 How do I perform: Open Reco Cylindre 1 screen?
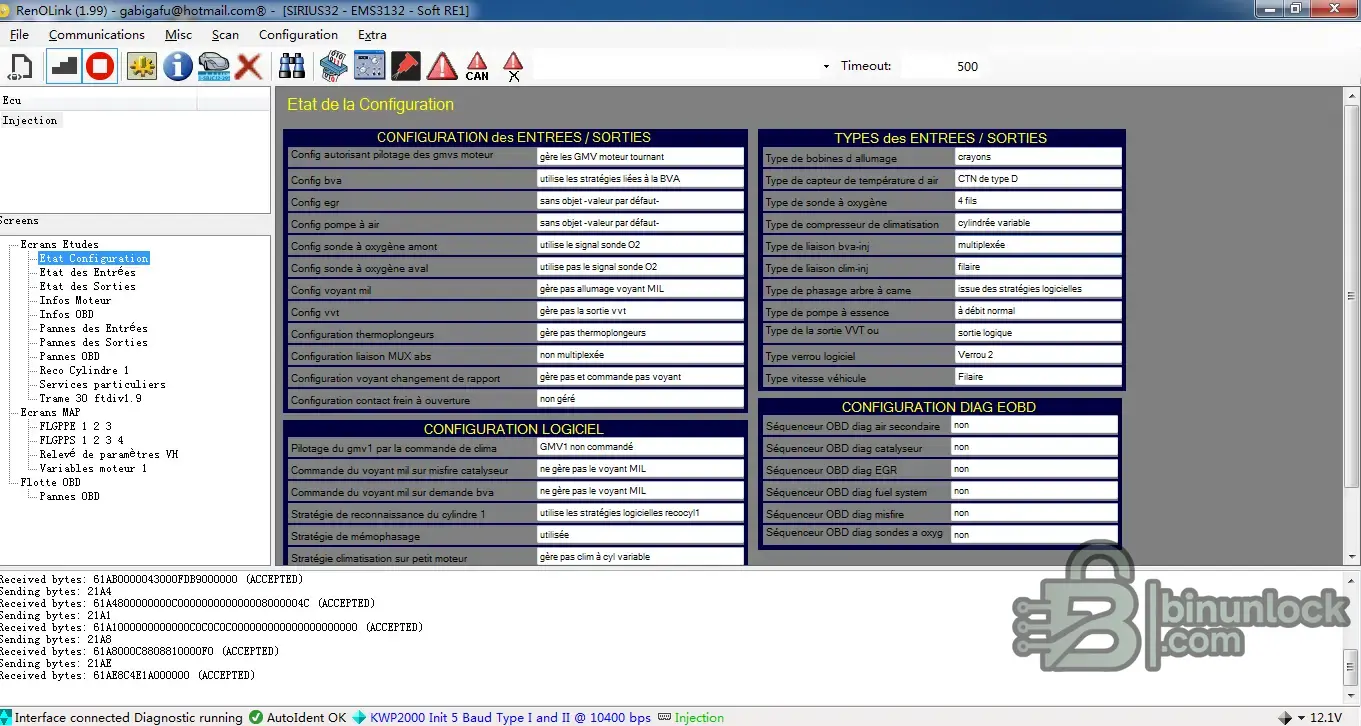tap(84, 370)
